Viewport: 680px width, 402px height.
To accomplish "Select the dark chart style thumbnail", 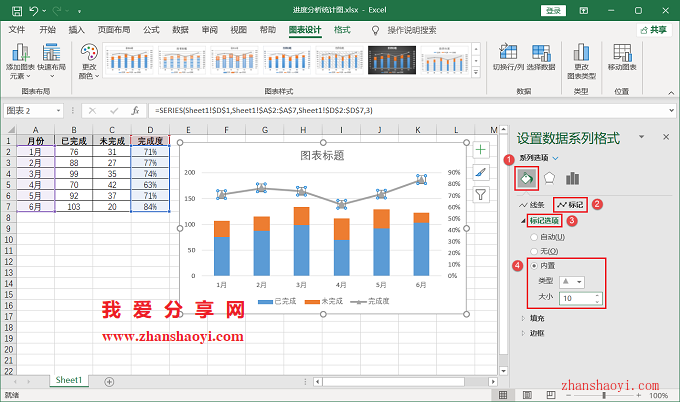I will [x=392, y=60].
